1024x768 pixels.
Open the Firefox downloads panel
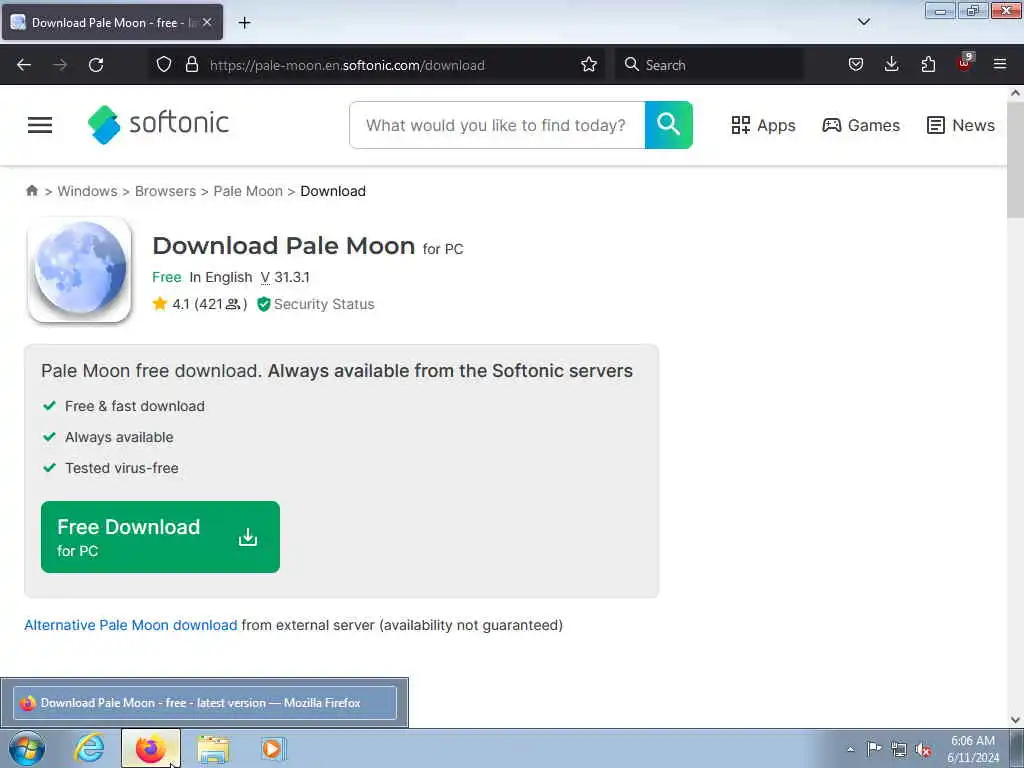click(891, 65)
